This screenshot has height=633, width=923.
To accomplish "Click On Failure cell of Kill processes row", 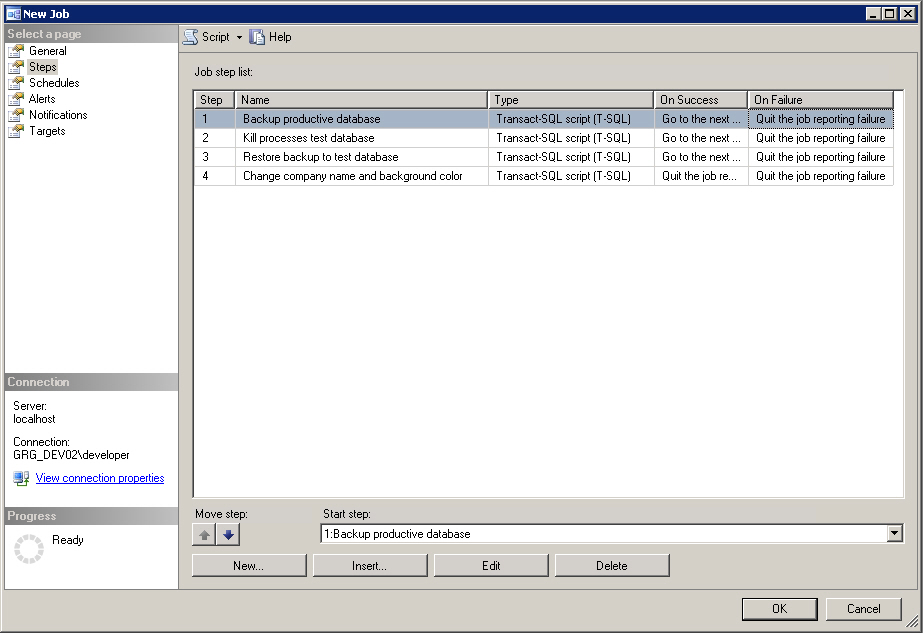I will (x=821, y=138).
